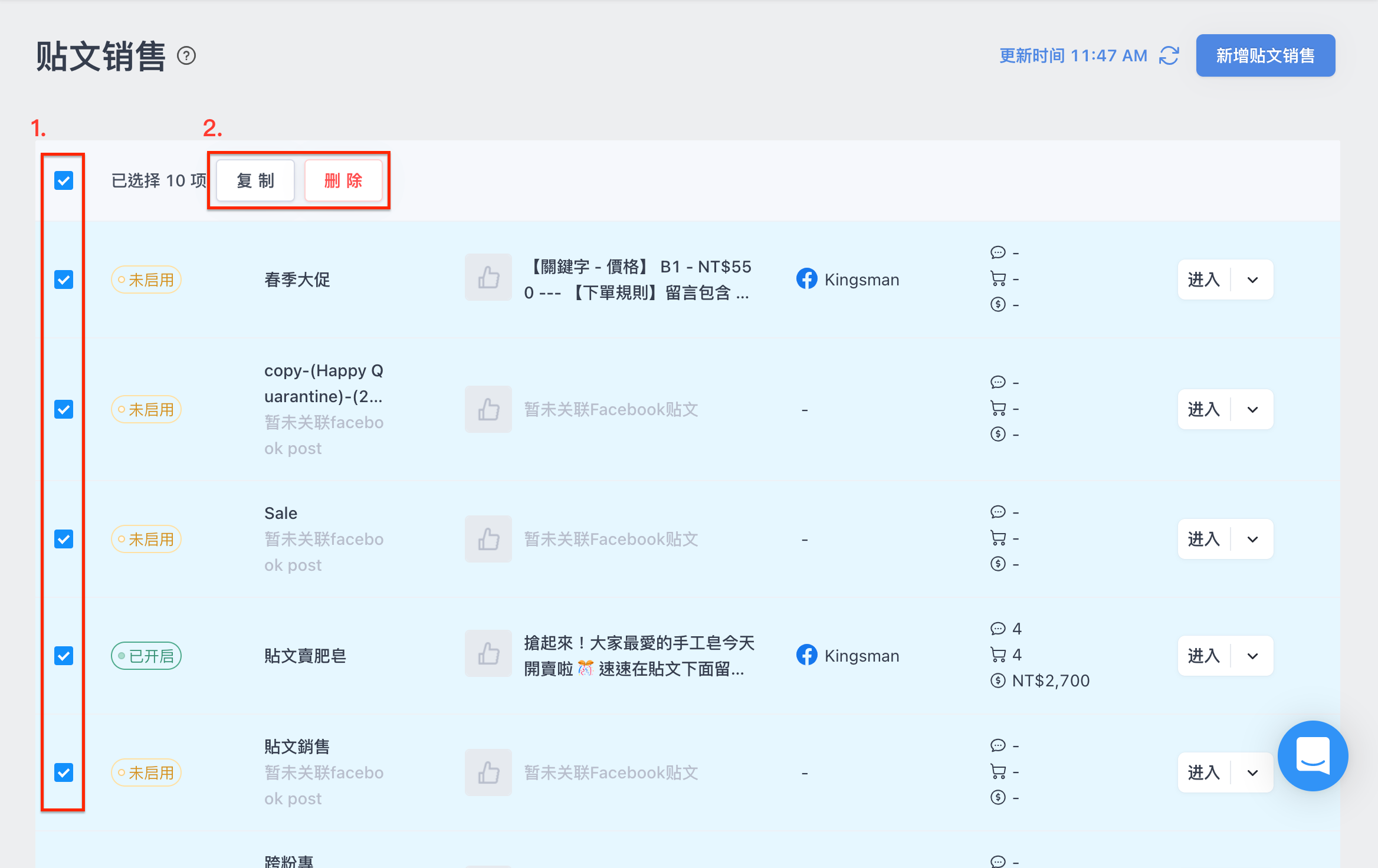Expand the dropdown arrow in 貼文銷售 row
This screenshot has height=868, width=1378.
1252,772
